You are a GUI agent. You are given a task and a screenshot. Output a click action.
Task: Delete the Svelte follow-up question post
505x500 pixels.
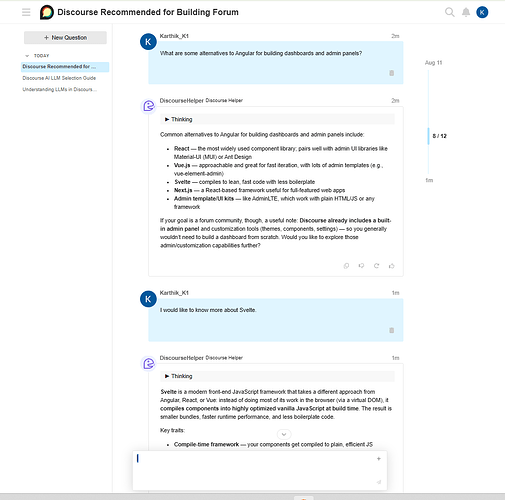coord(392,330)
